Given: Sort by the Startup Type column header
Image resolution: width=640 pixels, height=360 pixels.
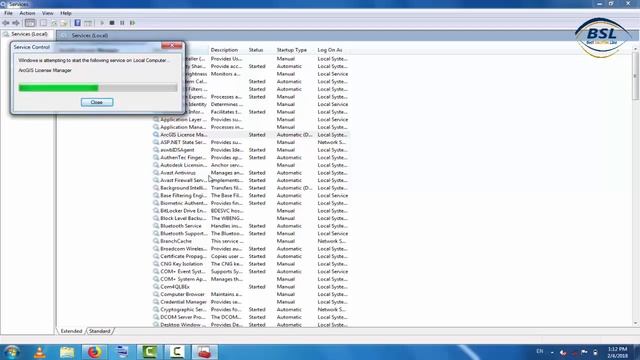Looking at the screenshot, I should [x=291, y=50].
